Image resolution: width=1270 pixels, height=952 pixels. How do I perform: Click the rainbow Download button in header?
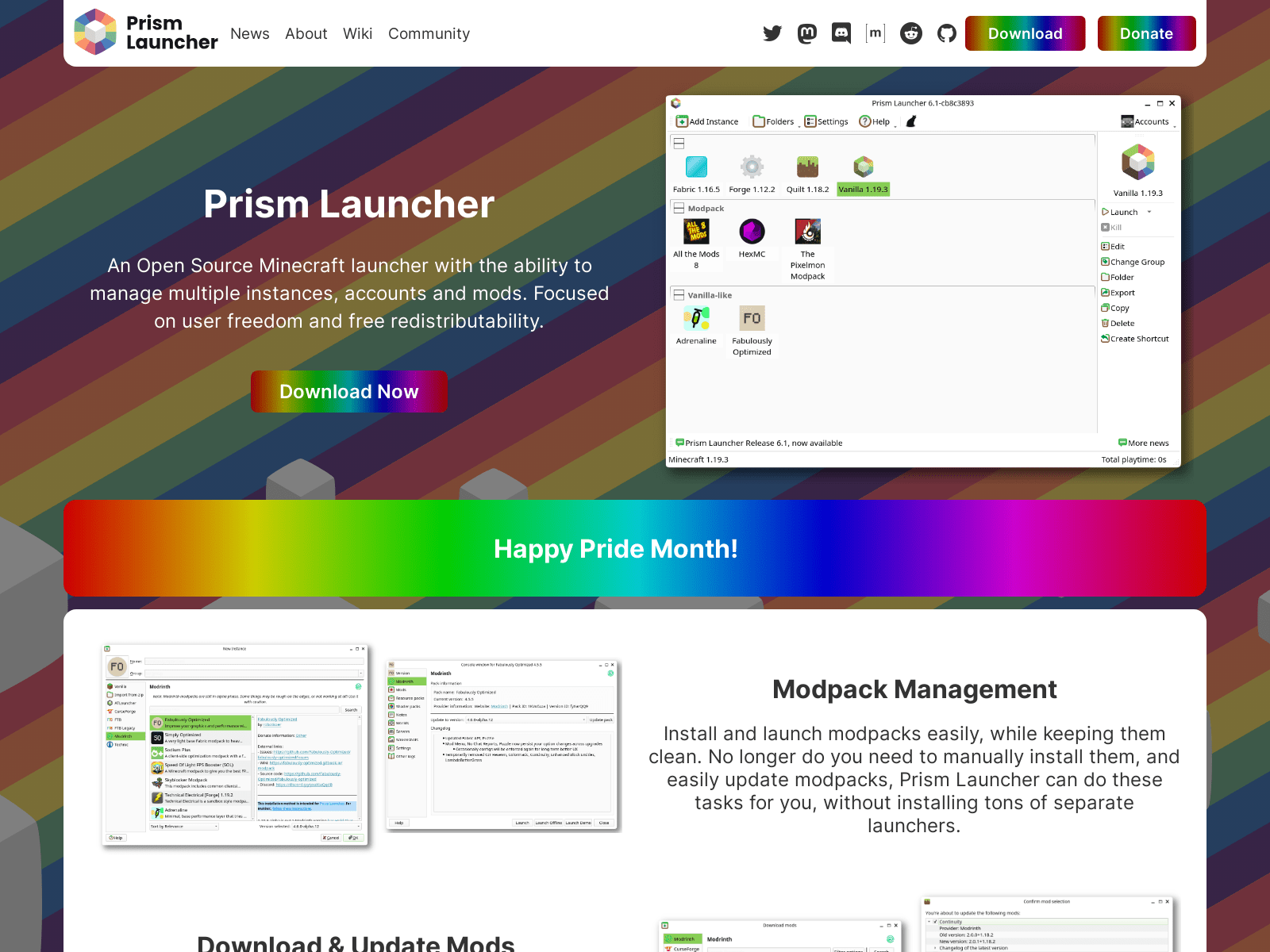[1026, 33]
